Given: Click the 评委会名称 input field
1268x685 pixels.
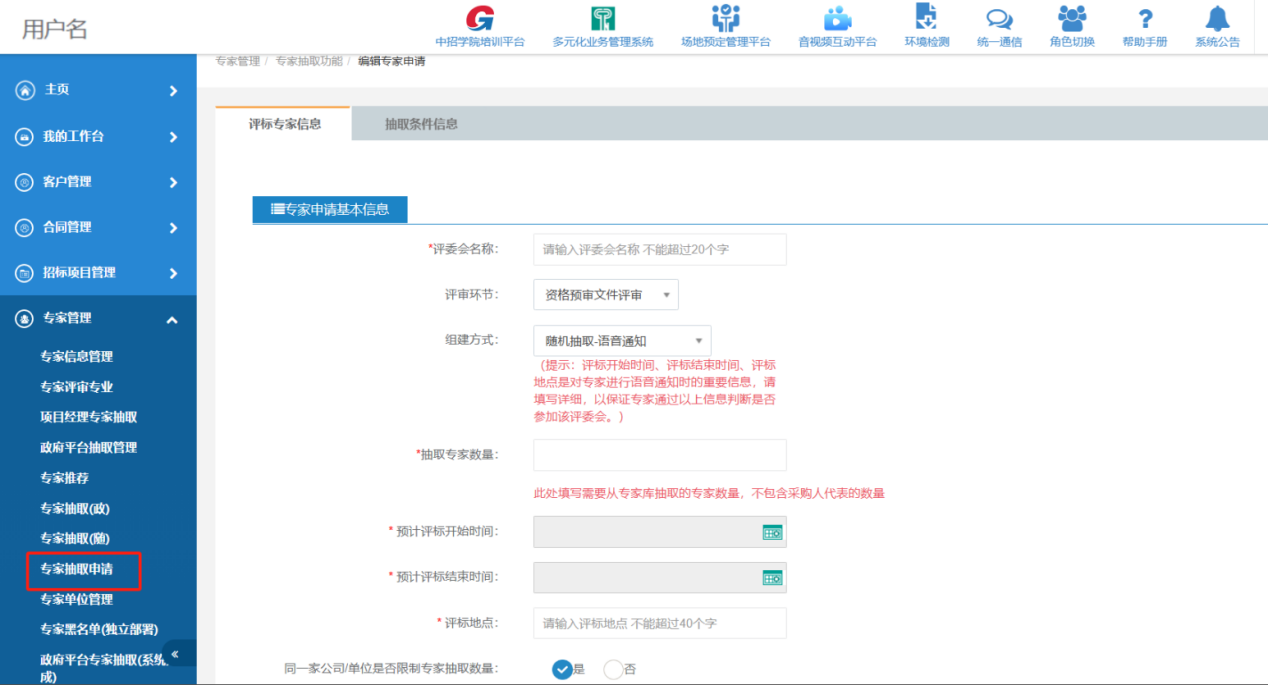Looking at the screenshot, I should [x=659, y=249].
